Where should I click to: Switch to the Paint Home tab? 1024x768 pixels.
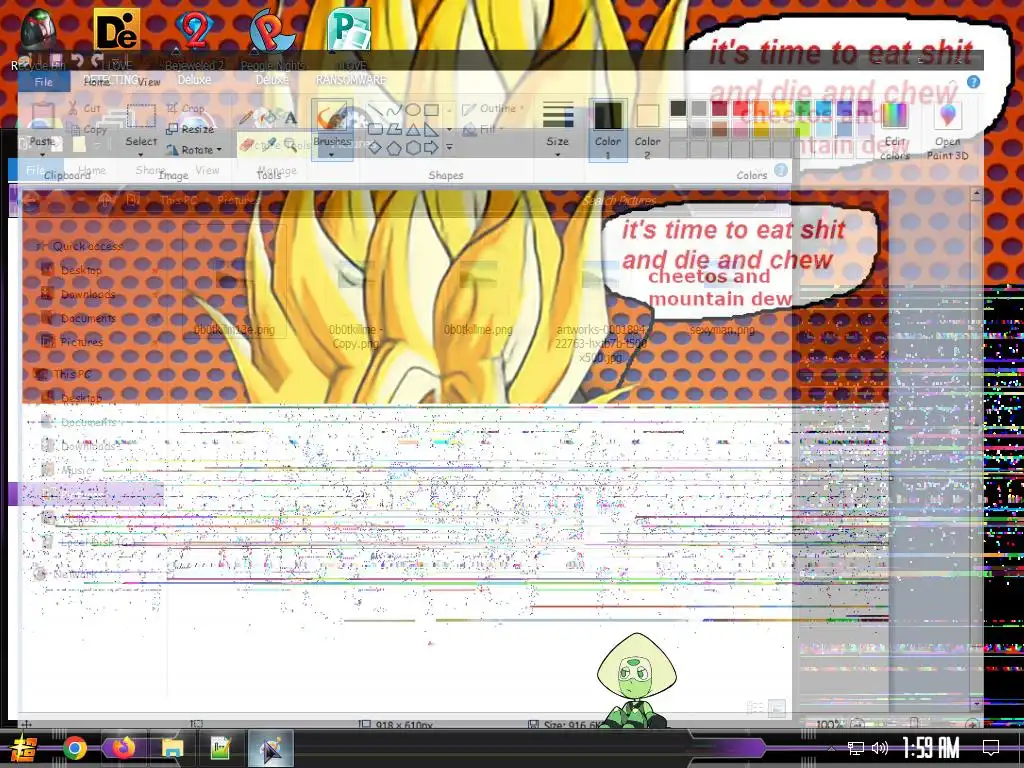click(97, 82)
